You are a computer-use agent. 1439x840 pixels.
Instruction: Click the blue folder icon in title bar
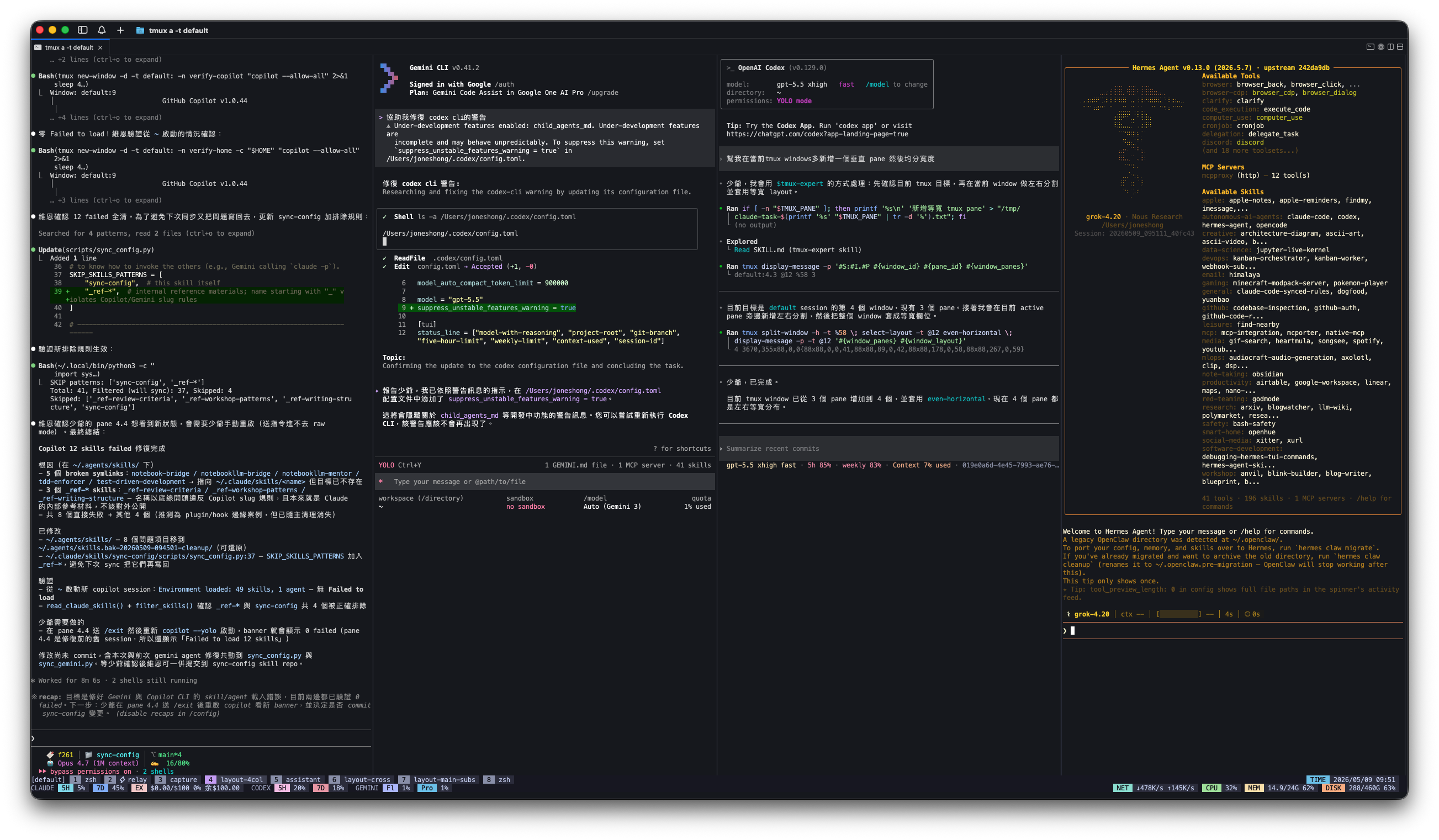point(140,30)
